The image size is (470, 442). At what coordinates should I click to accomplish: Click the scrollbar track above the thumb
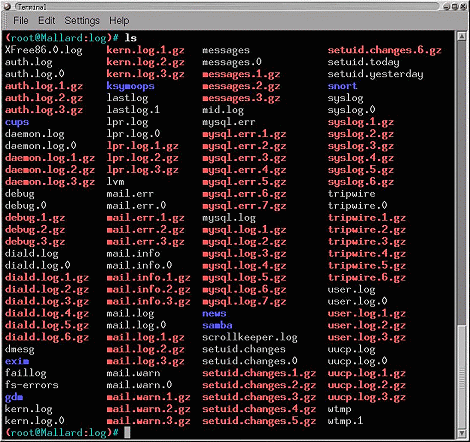click(x=462, y=182)
